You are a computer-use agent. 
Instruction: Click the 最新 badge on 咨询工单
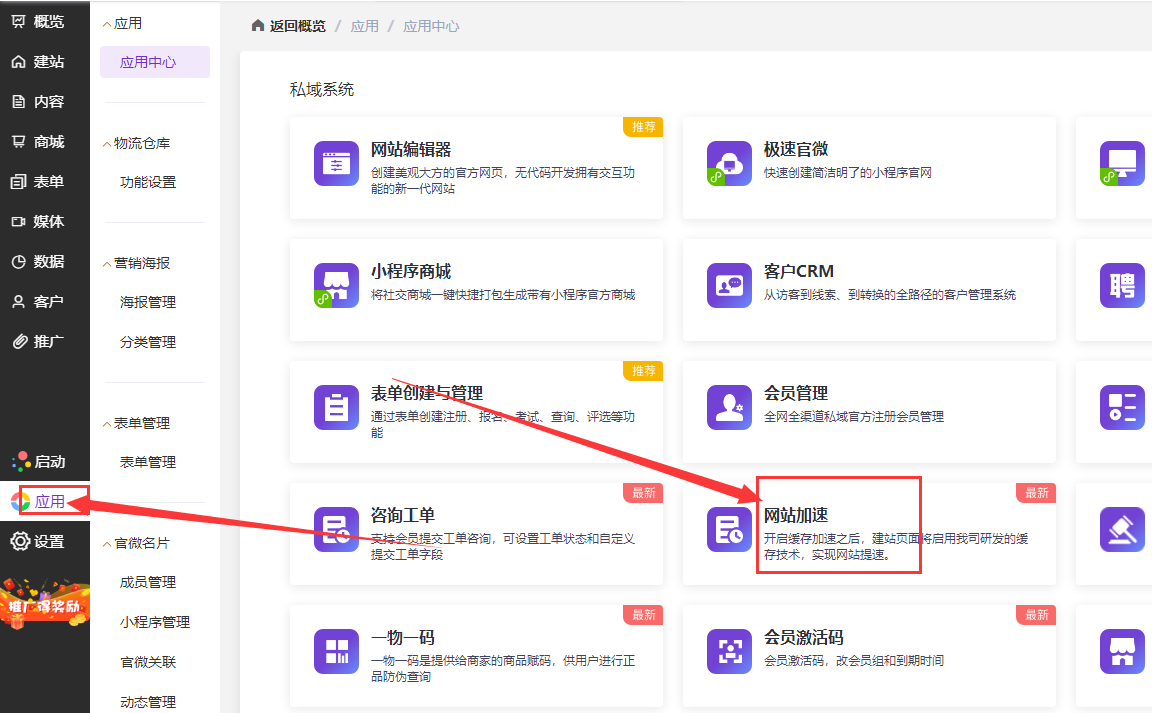coord(643,492)
